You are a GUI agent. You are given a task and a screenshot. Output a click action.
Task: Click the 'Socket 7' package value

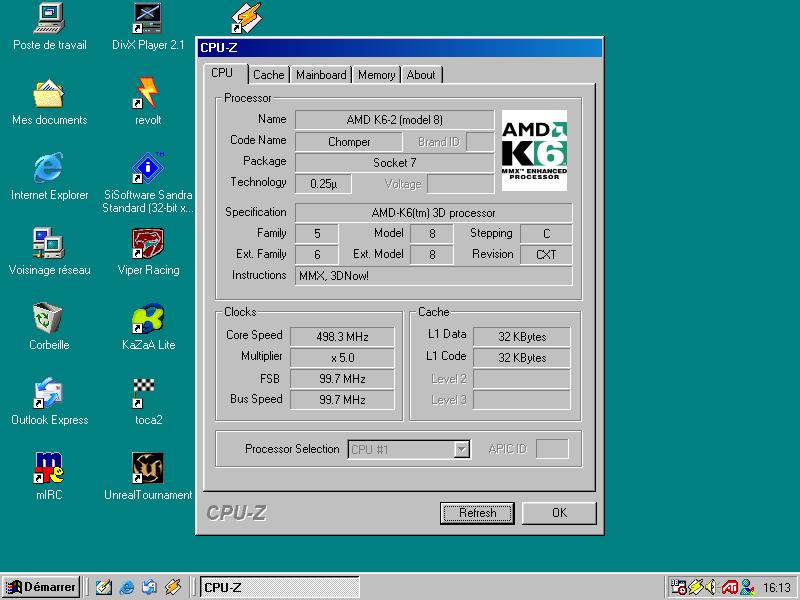[394, 163]
